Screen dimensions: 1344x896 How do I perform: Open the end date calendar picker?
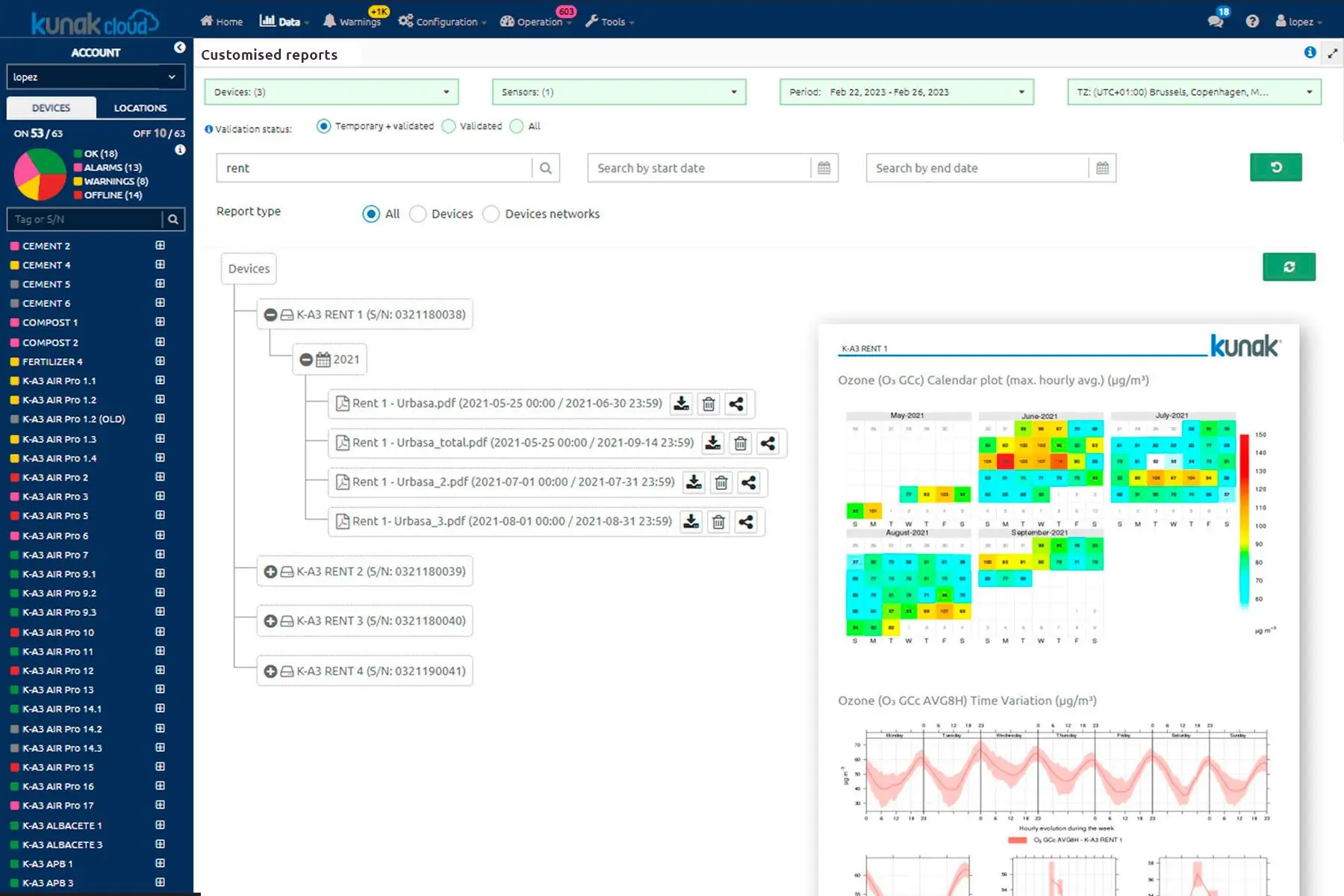coord(1102,168)
